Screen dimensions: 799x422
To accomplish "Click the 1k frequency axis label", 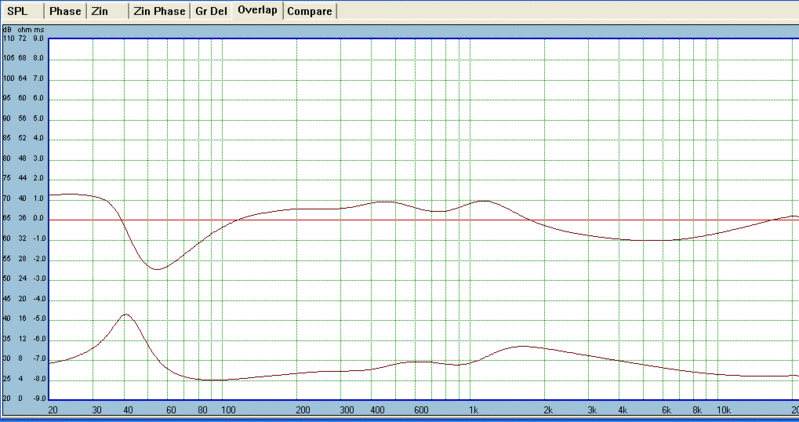I will (x=473, y=410).
